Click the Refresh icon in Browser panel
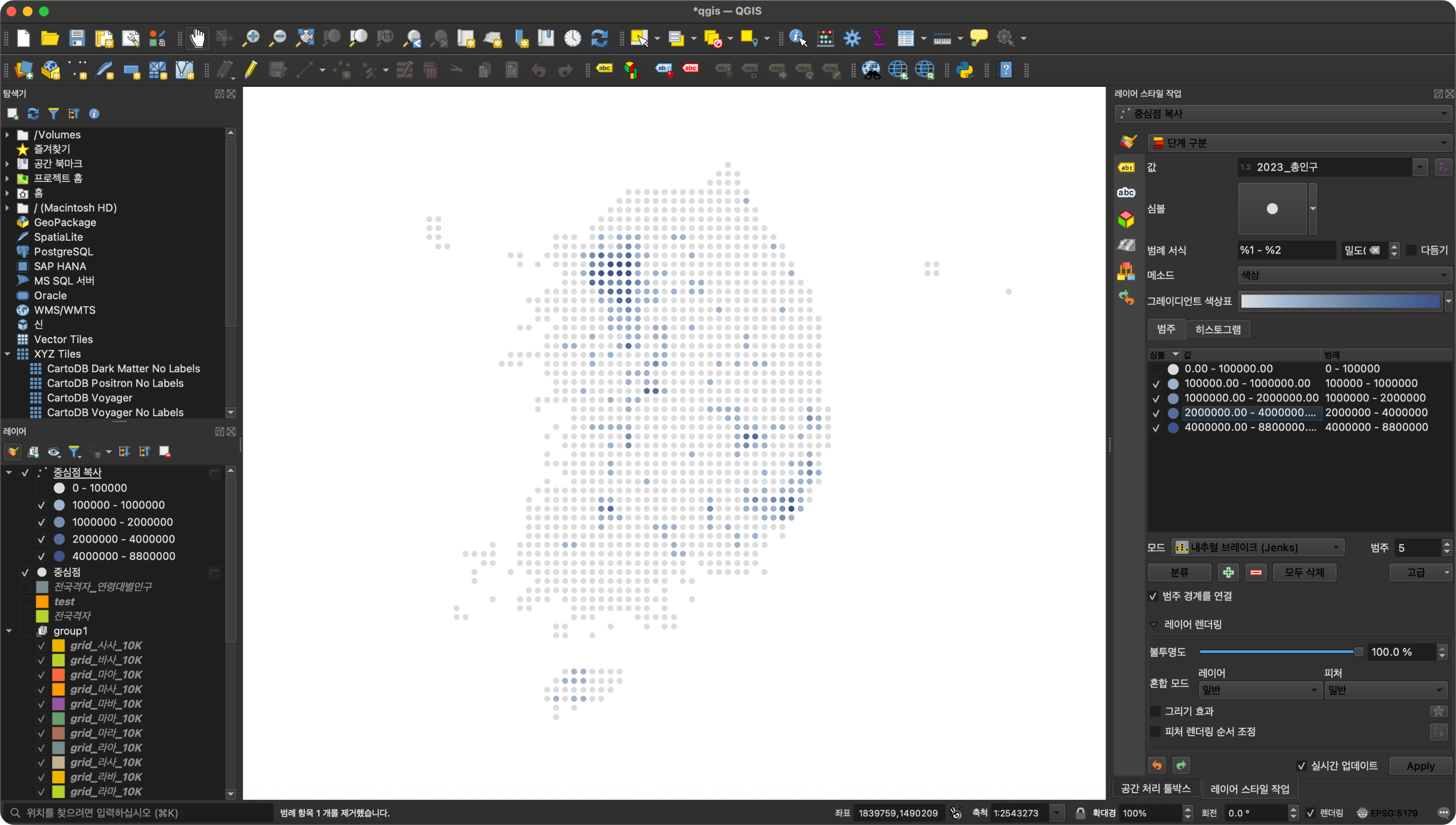Image resolution: width=1456 pixels, height=825 pixels. click(33, 114)
